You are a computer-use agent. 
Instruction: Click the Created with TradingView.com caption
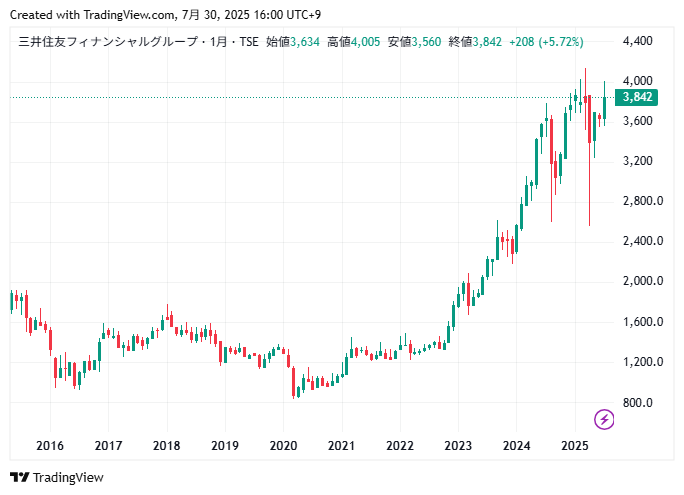click(165, 15)
